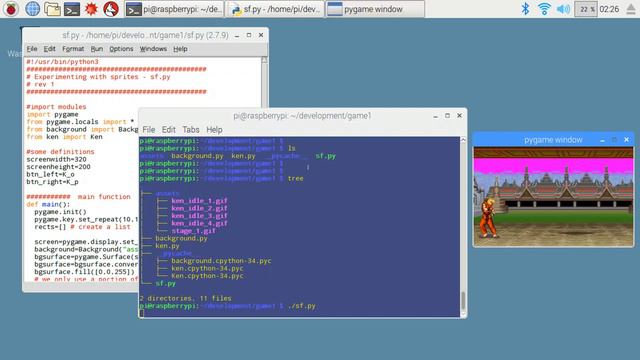Screen dimensions: 640x360
Task: Launch the web browser globe icon
Action: [32, 9]
